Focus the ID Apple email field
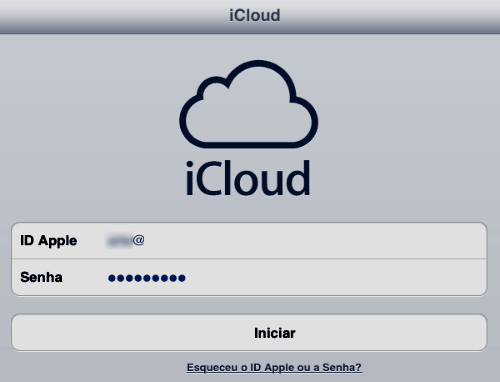500x382 pixels. click(249, 240)
